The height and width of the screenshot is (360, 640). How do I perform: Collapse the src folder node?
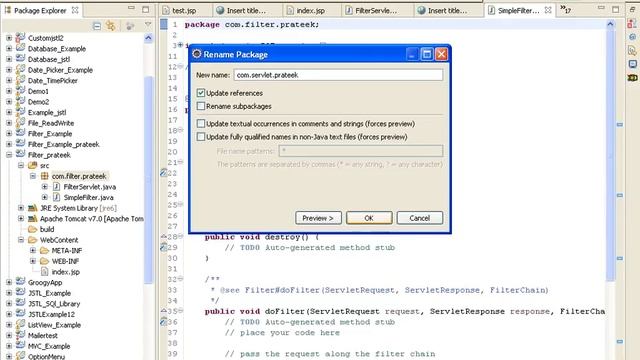click(x=21, y=165)
